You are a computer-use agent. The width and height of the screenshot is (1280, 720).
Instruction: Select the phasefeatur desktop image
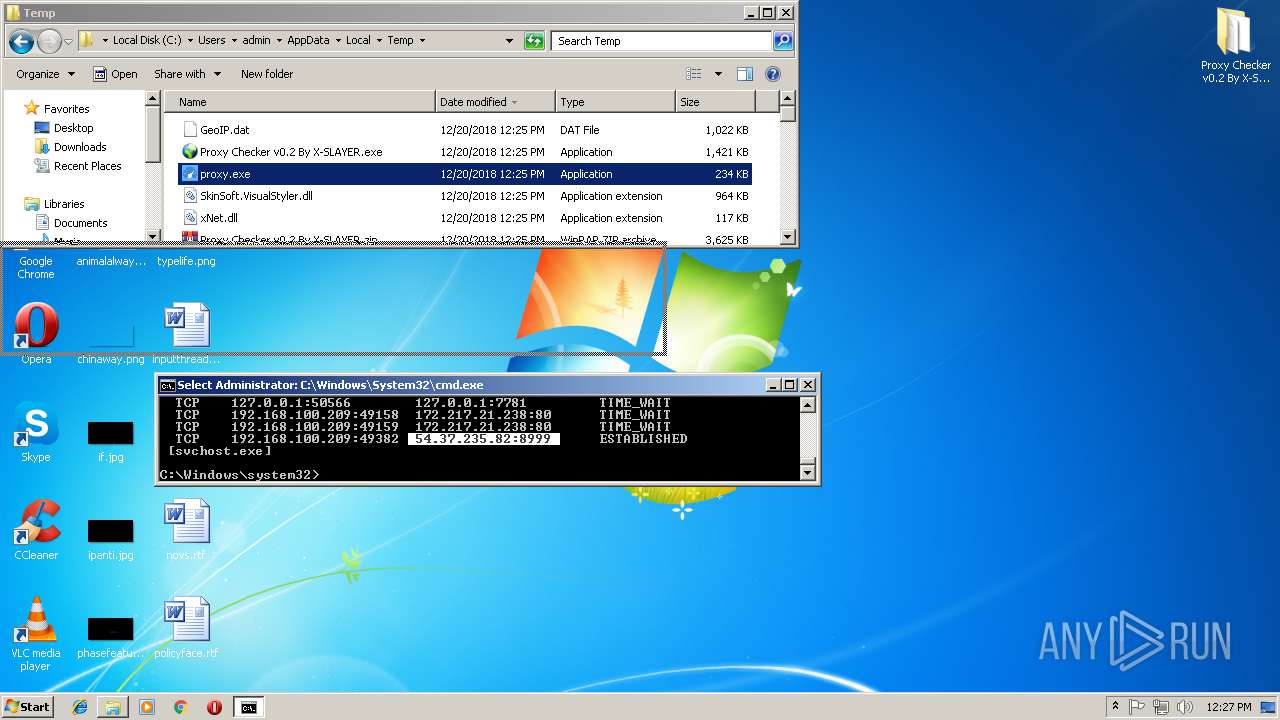[x=110, y=636]
